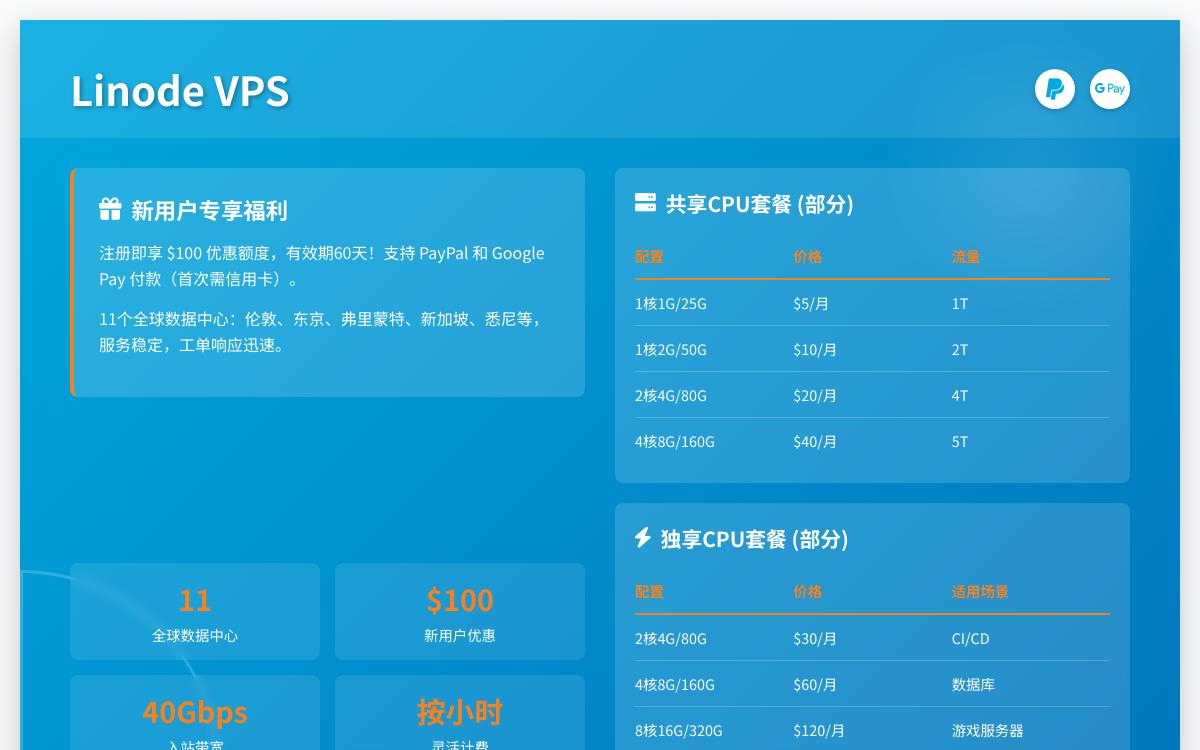Image resolution: width=1200 pixels, height=750 pixels.
Task: Select the 8核16G/320G plan cell
Action: click(x=679, y=730)
